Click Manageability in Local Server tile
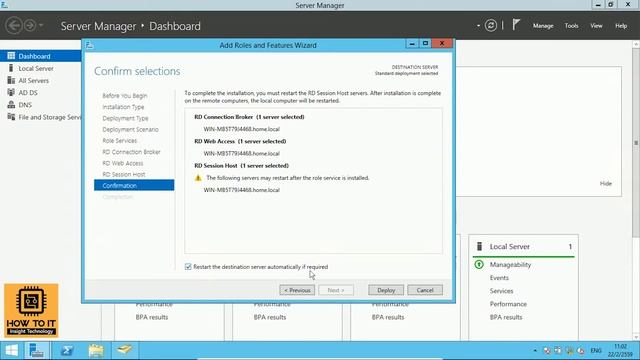This screenshot has height=360, width=640. [510, 264]
